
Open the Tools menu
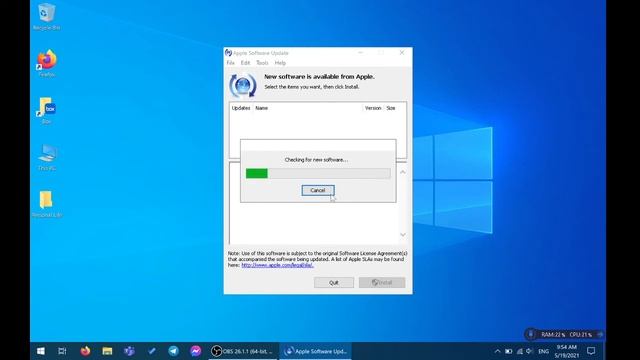pos(262,63)
